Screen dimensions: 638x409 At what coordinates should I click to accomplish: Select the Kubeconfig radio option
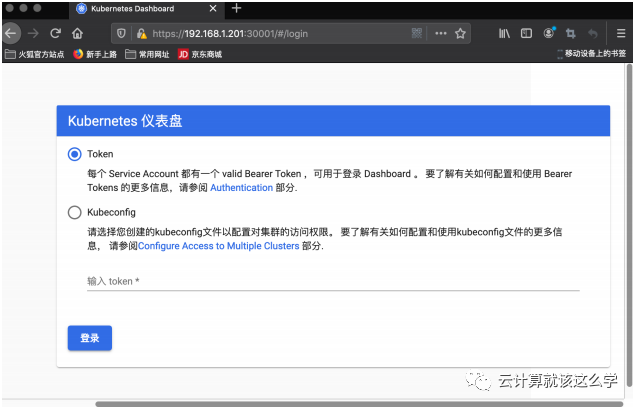point(74,212)
